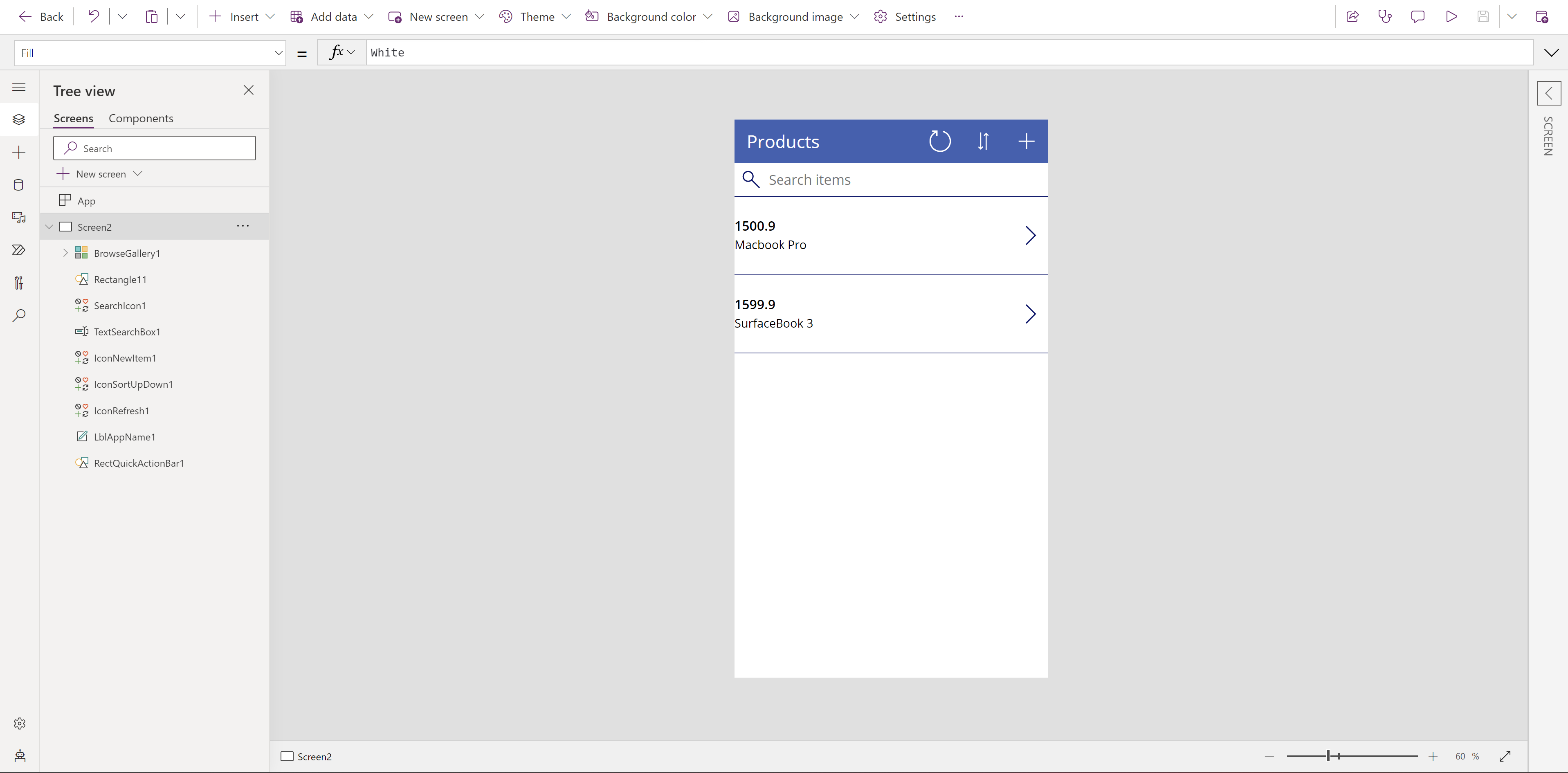Click the IconNewItem1 in tree view
The height and width of the screenshot is (773, 1568).
click(x=125, y=357)
